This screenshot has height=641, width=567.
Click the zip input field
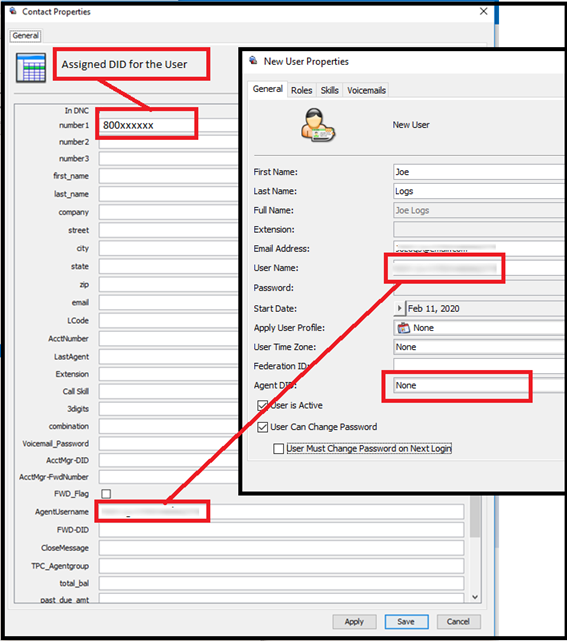pos(168,285)
